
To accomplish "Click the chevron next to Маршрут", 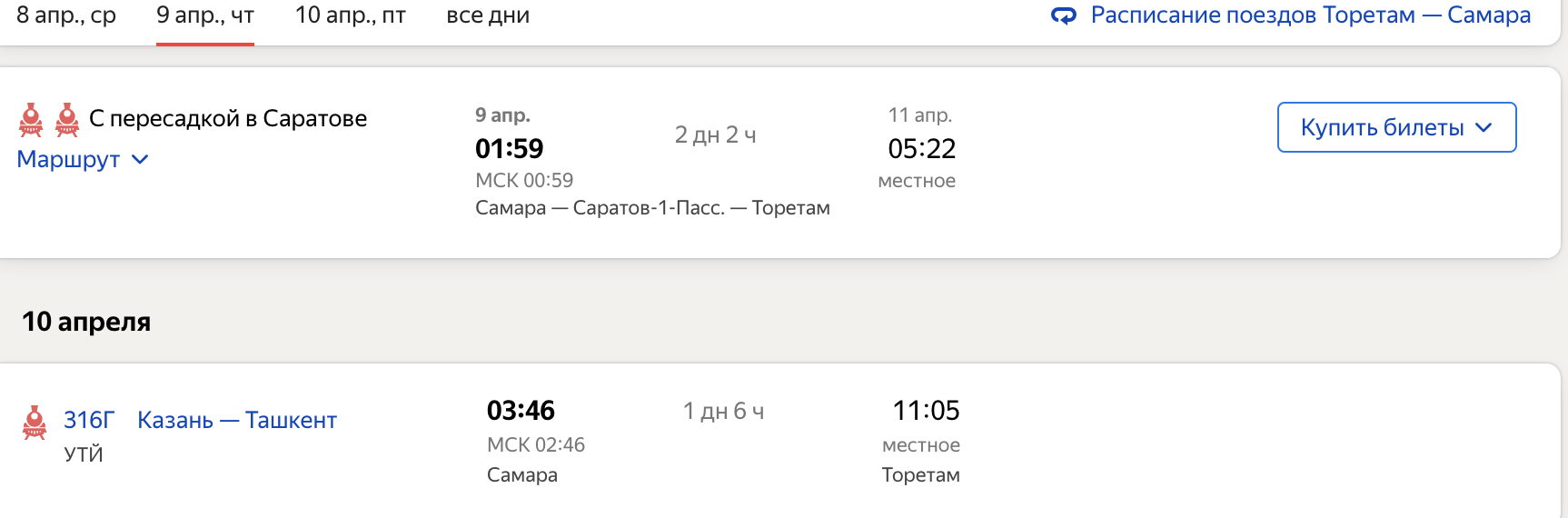I will tap(140, 159).
